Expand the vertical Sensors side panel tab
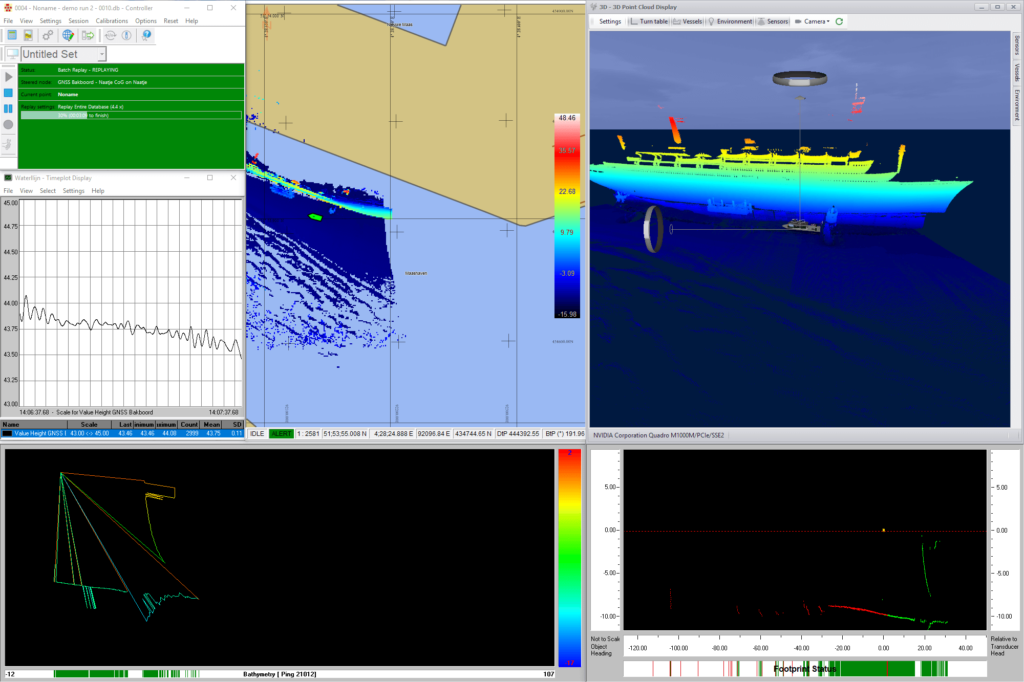The width and height of the screenshot is (1024, 682). [1017, 46]
